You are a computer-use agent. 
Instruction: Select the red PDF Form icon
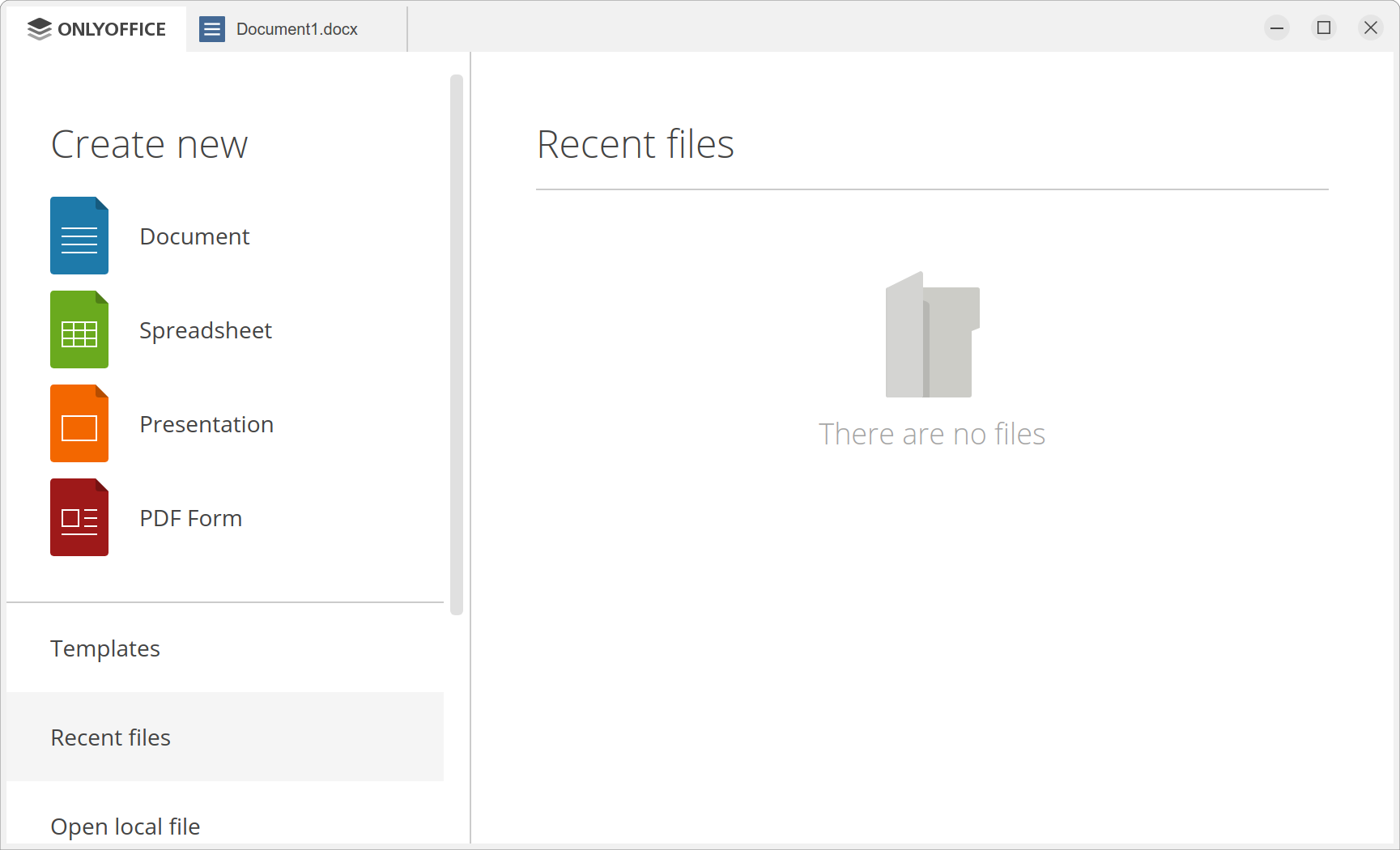79,517
